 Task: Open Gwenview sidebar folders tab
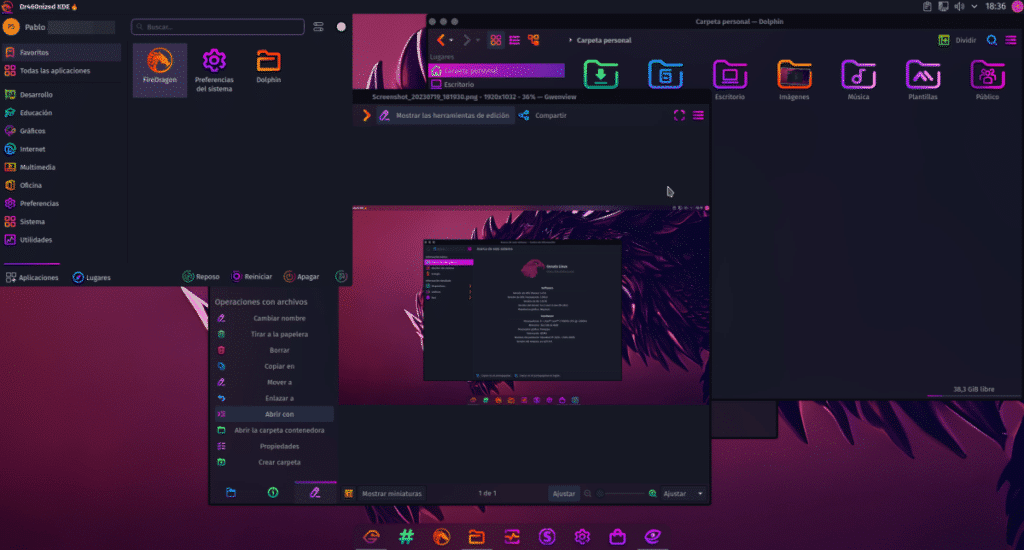[x=231, y=493]
